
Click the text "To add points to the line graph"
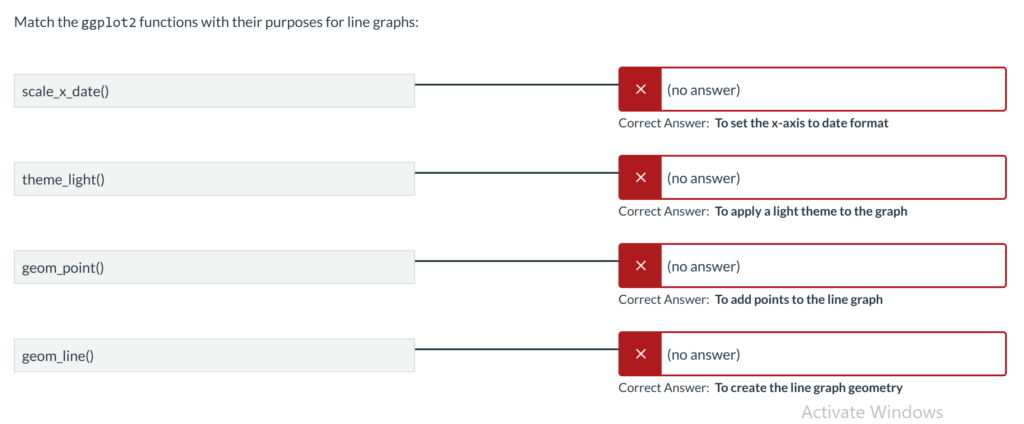(x=798, y=299)
